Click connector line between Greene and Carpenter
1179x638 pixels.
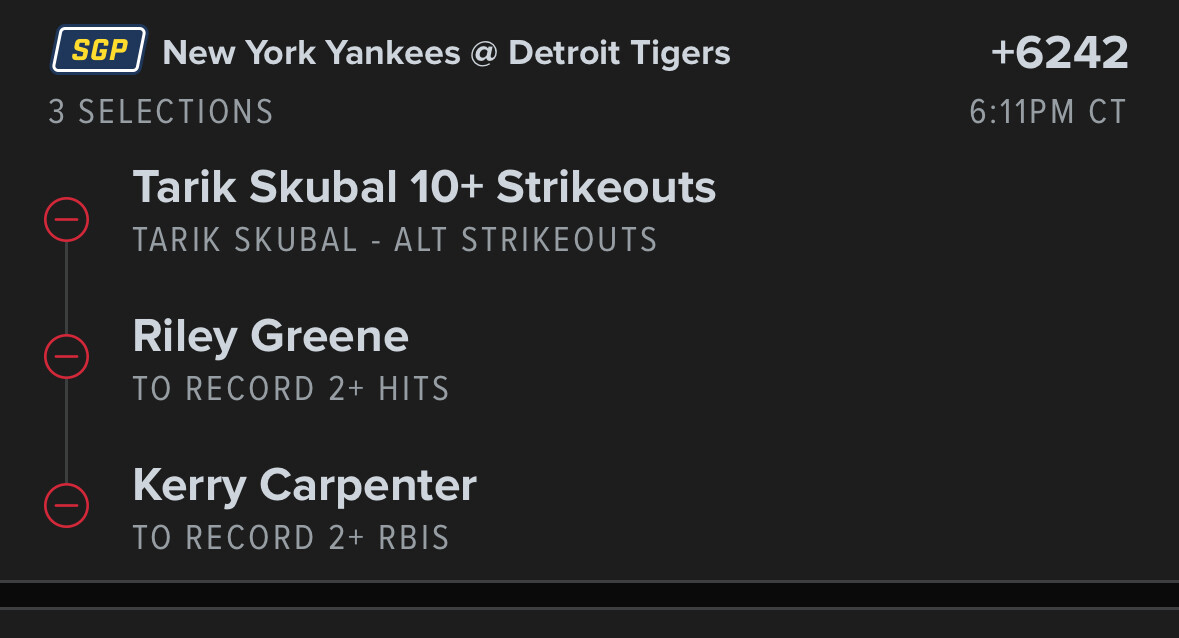[67, 430]
